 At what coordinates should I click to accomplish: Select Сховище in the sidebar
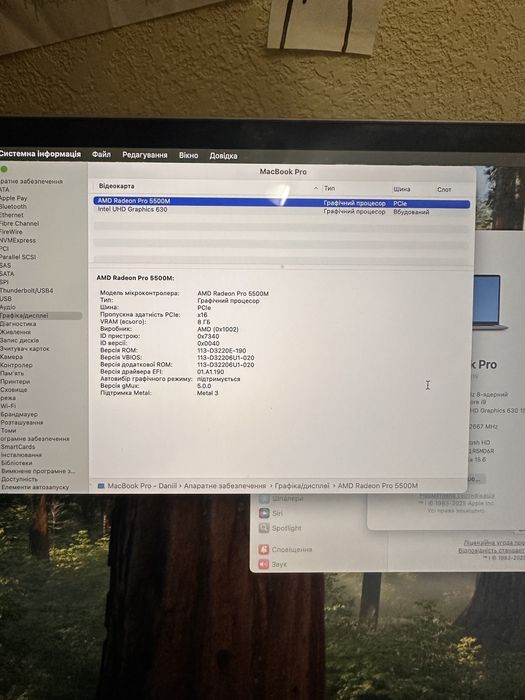click(14, 390)
